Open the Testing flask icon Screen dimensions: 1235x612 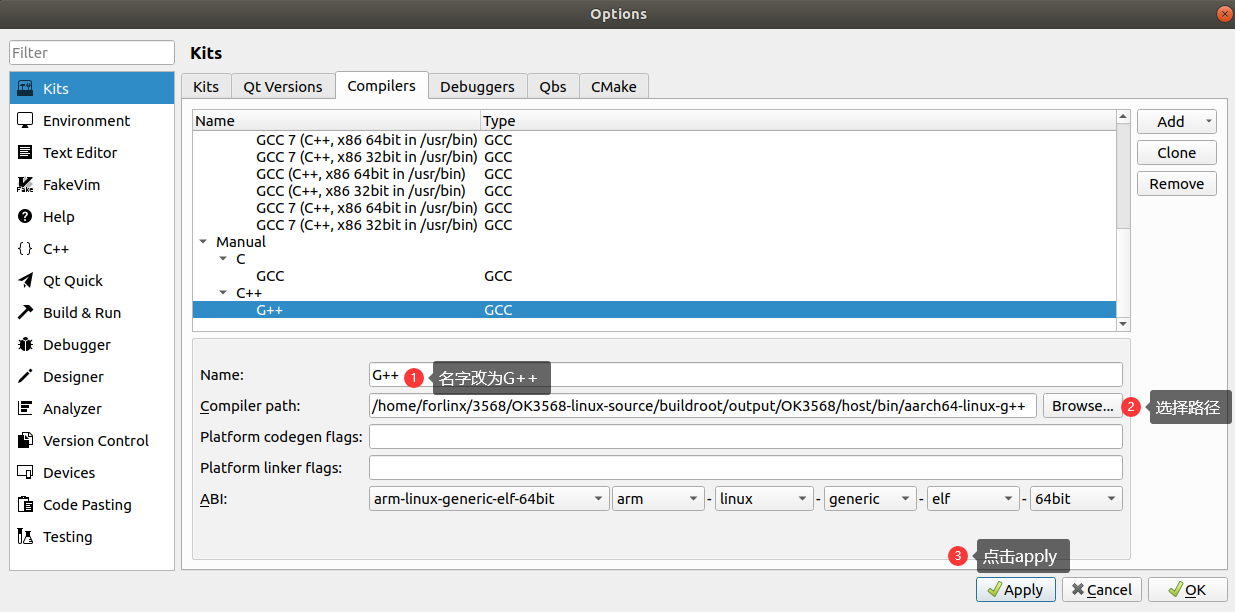click(x=25, y=537)
